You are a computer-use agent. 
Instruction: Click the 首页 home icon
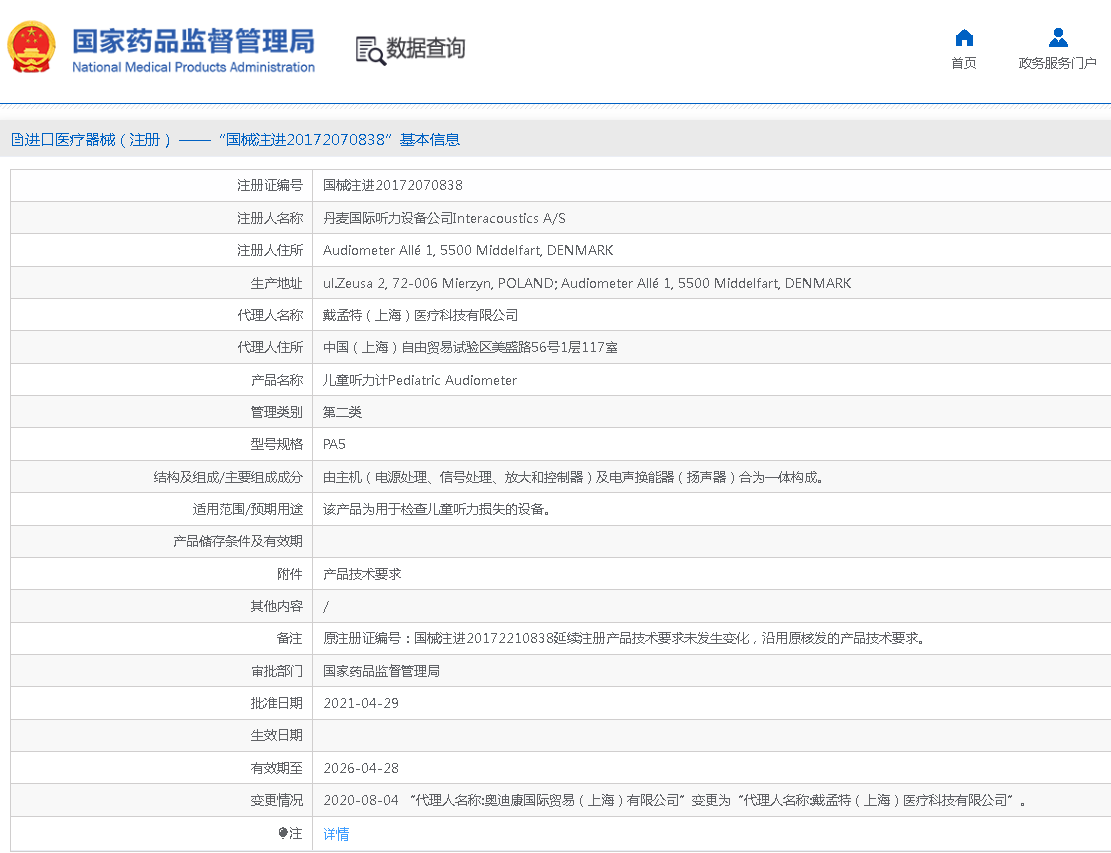pyautogui.click(x=963, y=36)
